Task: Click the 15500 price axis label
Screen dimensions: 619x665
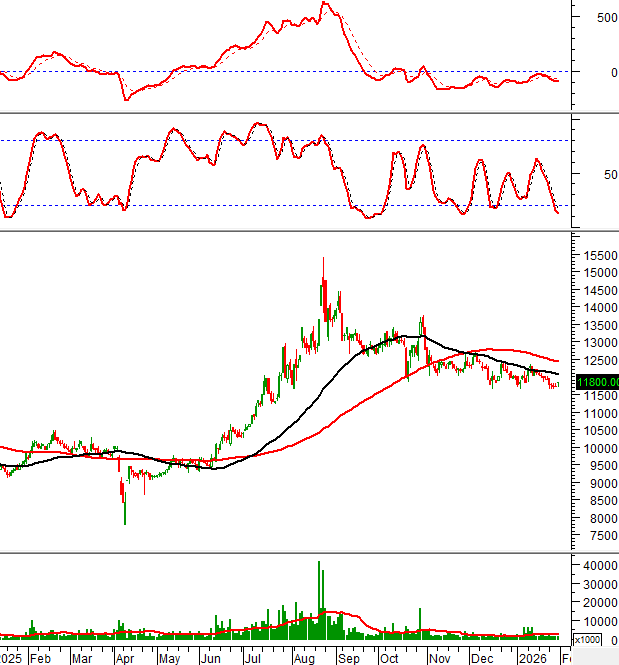Action: pyautogui.click(x=598, y=255)
